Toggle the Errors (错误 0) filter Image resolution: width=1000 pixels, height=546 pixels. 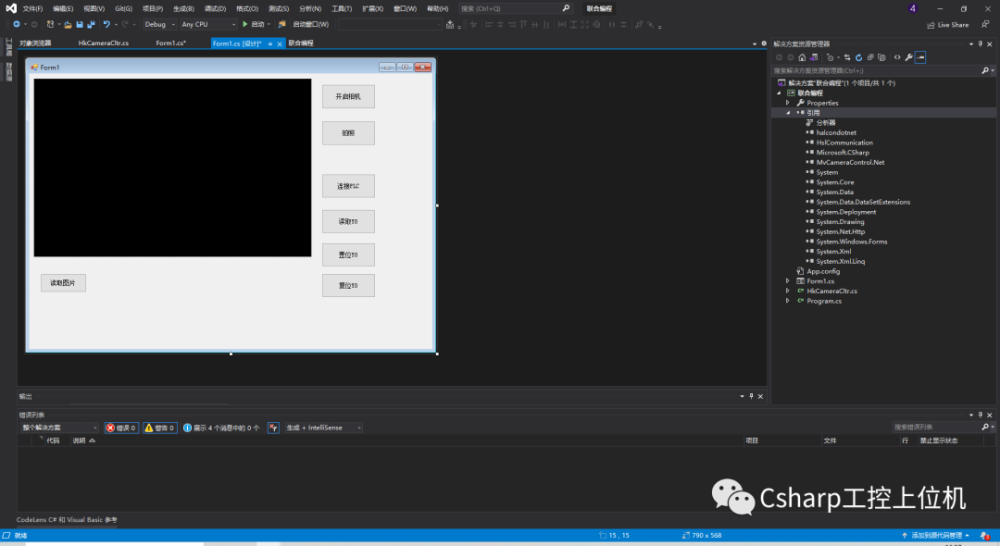122,428
